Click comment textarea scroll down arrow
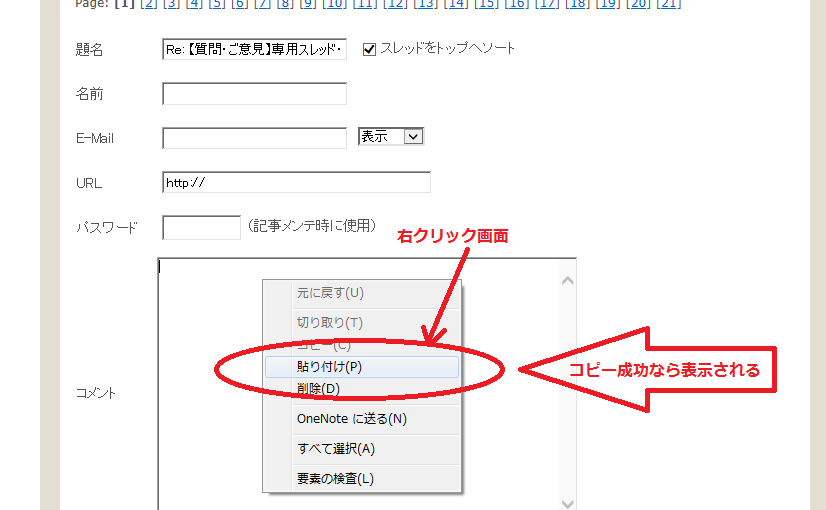The height and width of the screenshot is (510, 826). pos(567,504)
